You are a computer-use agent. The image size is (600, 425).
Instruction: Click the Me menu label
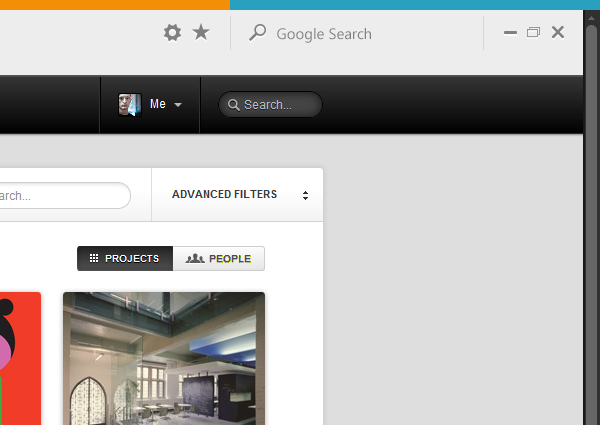(x=158, y=104)
